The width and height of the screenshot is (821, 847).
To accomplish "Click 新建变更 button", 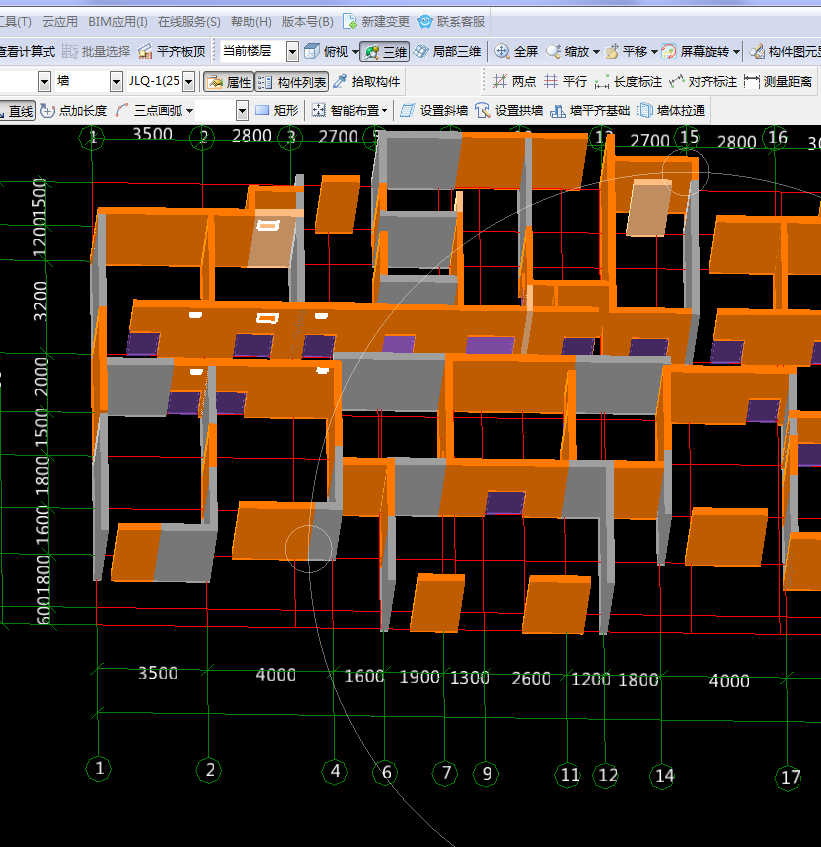I will 376,22.
